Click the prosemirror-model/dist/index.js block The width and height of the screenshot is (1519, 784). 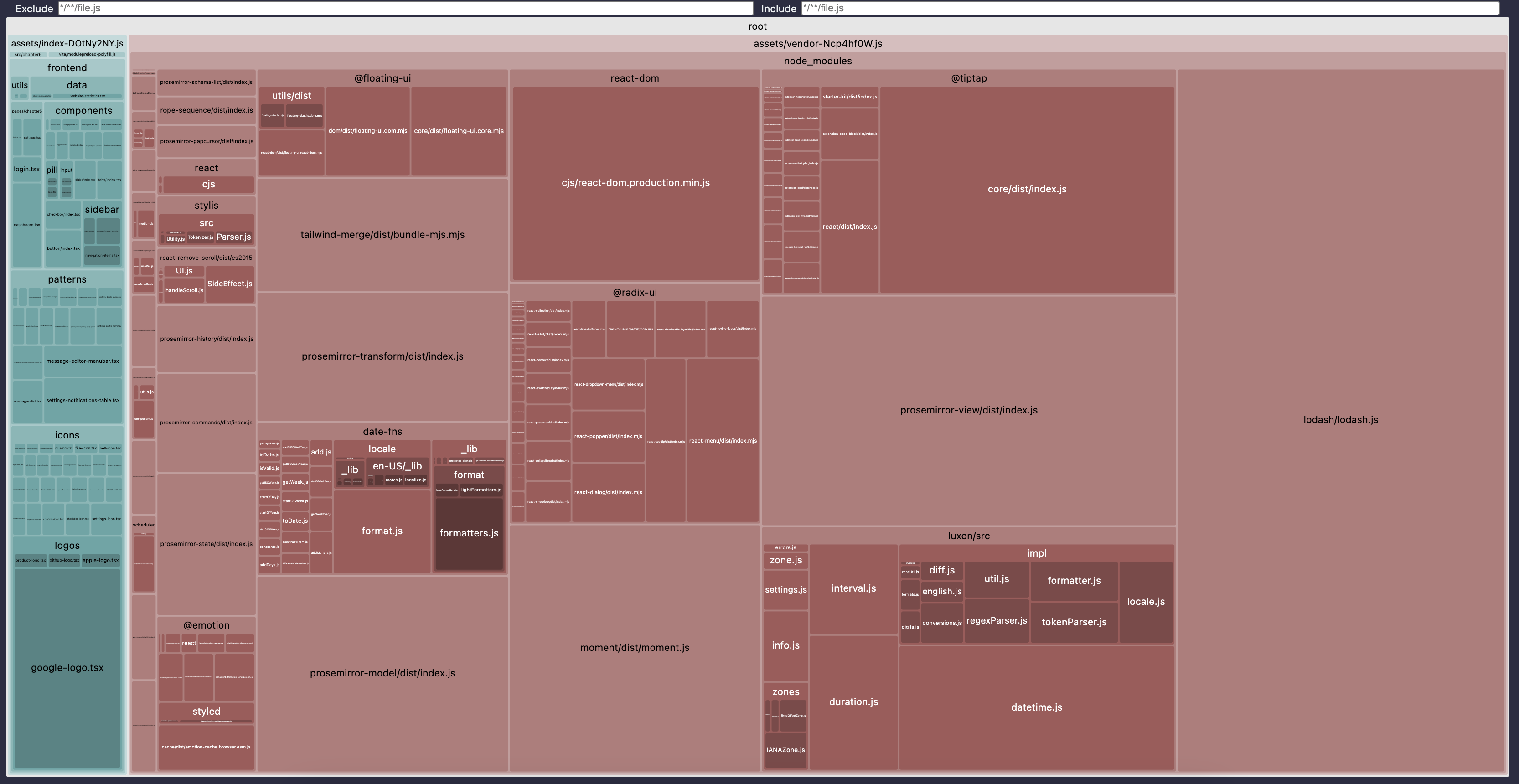tap(382, 673)
